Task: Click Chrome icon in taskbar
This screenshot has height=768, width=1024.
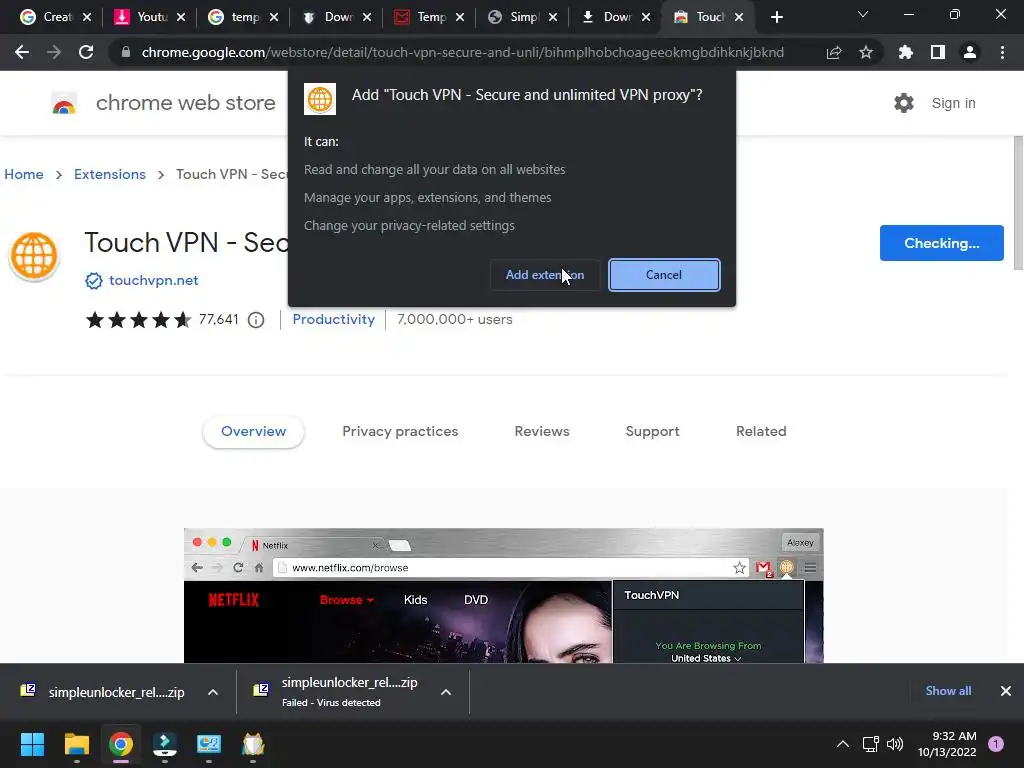Action: [x=121, y=744]
